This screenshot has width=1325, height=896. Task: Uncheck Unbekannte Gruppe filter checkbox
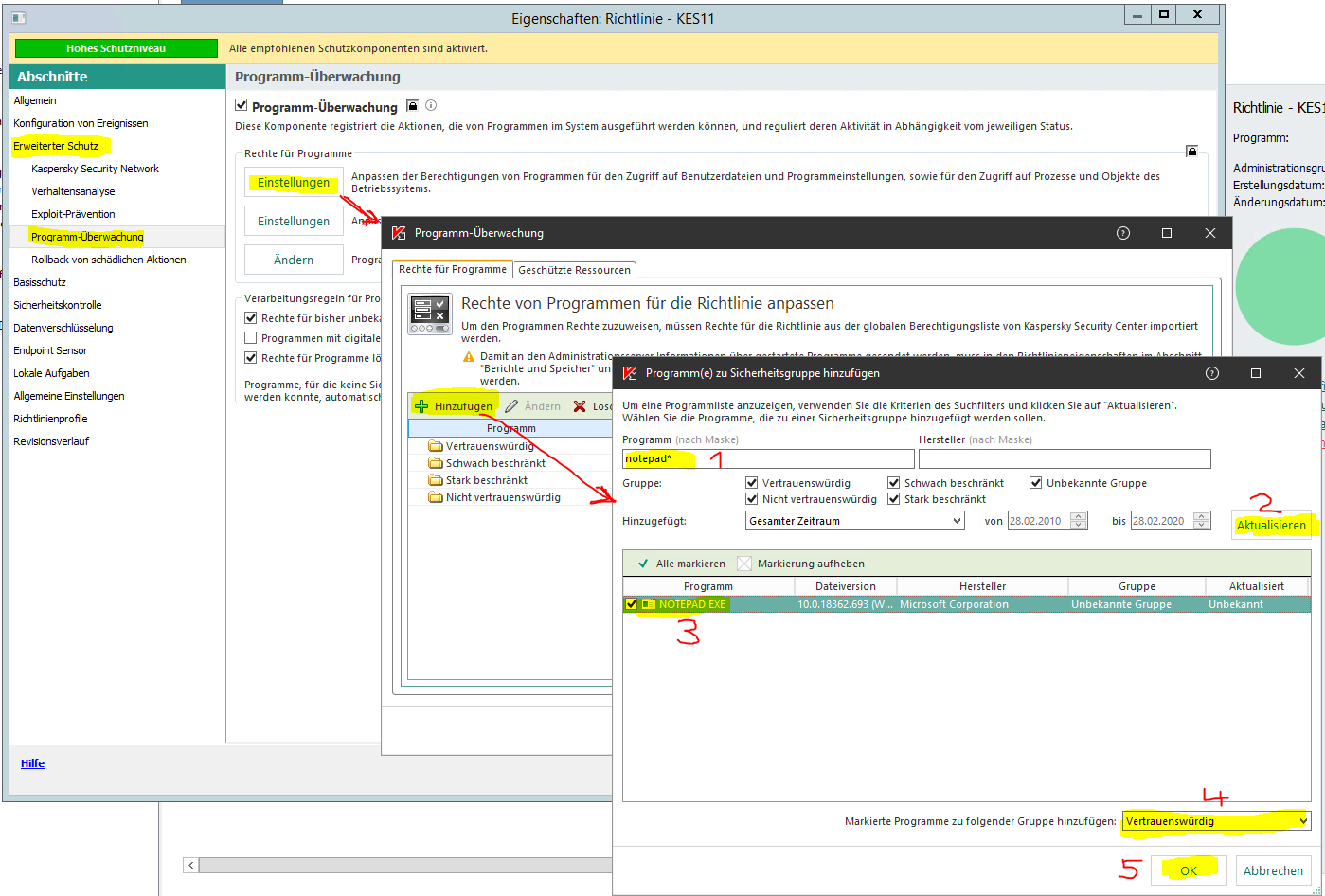pos(1036,483)
